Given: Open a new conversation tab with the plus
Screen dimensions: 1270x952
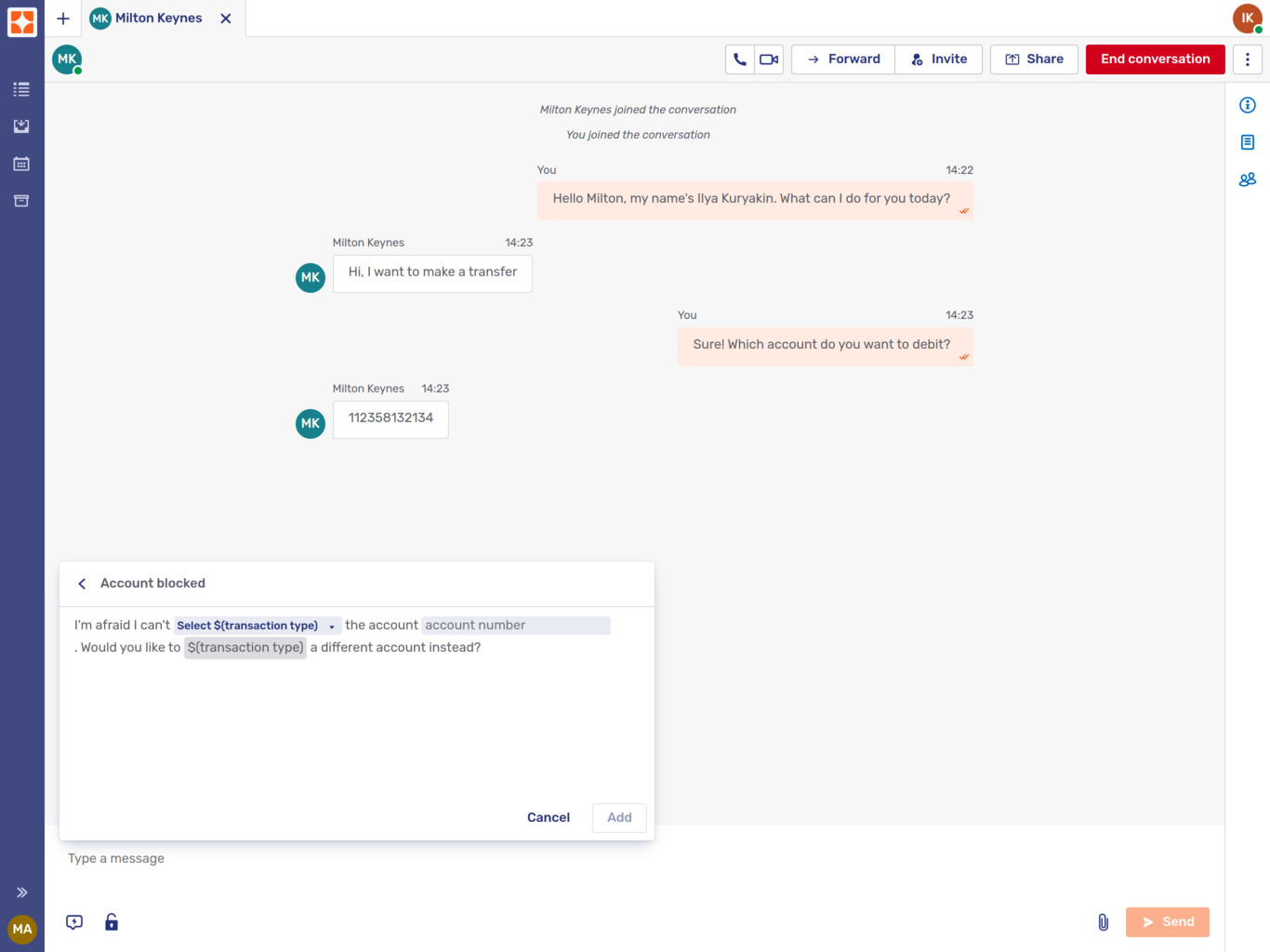Looking at the screenshot, I should coord(62,18).
